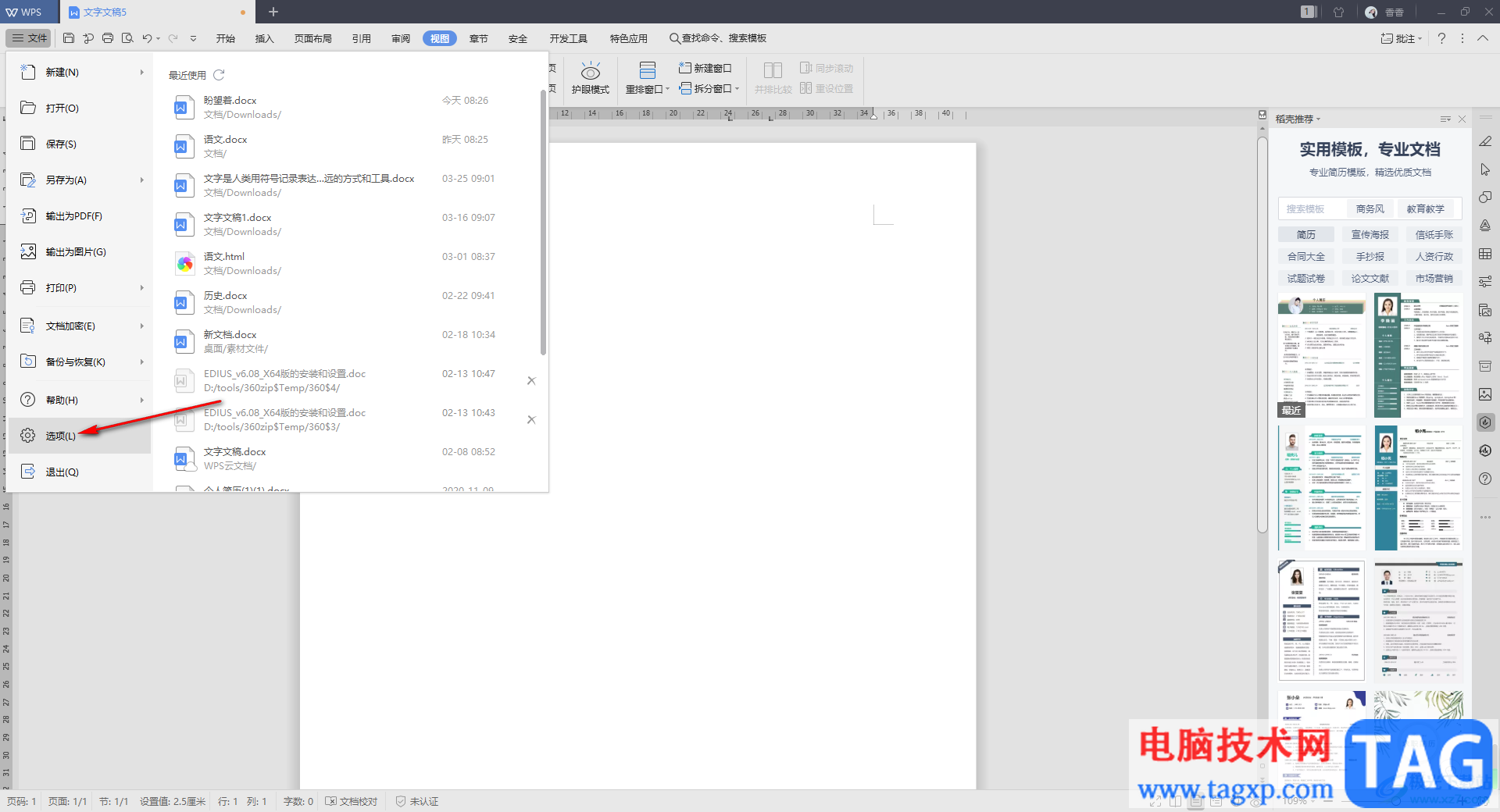Screen dimensions: 1500x812
Task: Click the 商务风 search suggestion
Action: pos(1370,208)
